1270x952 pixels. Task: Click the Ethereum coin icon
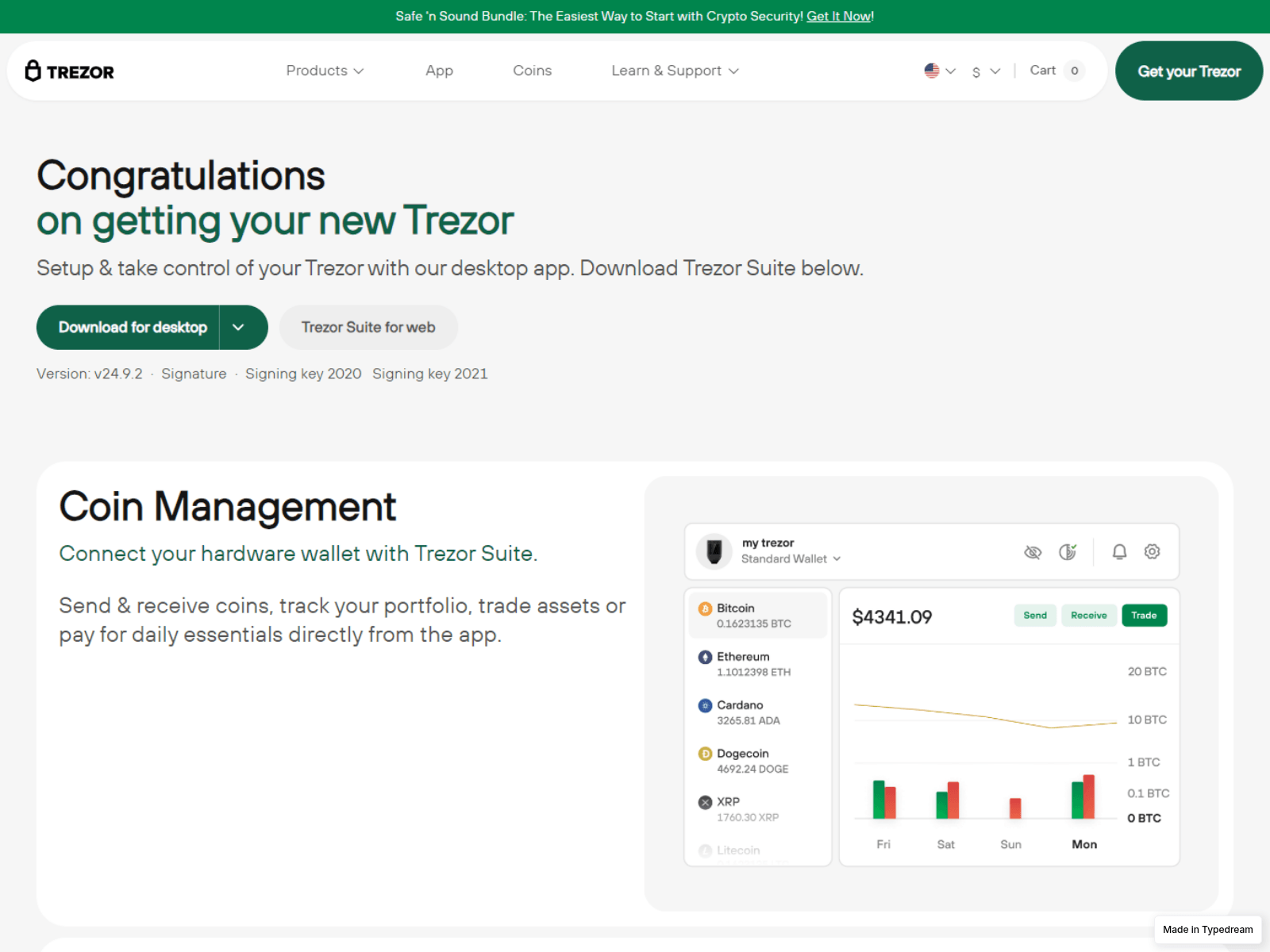(705, 657)
